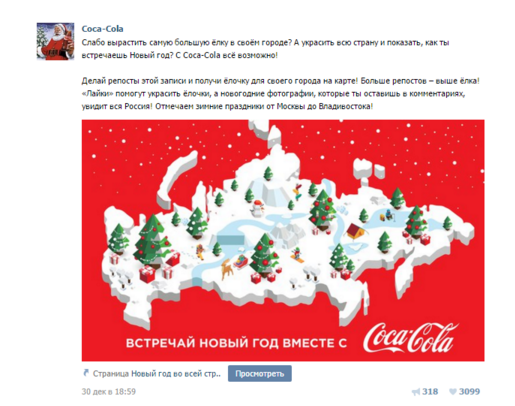Open the Страница Новый год во всей стр.. link

point(157,374)
